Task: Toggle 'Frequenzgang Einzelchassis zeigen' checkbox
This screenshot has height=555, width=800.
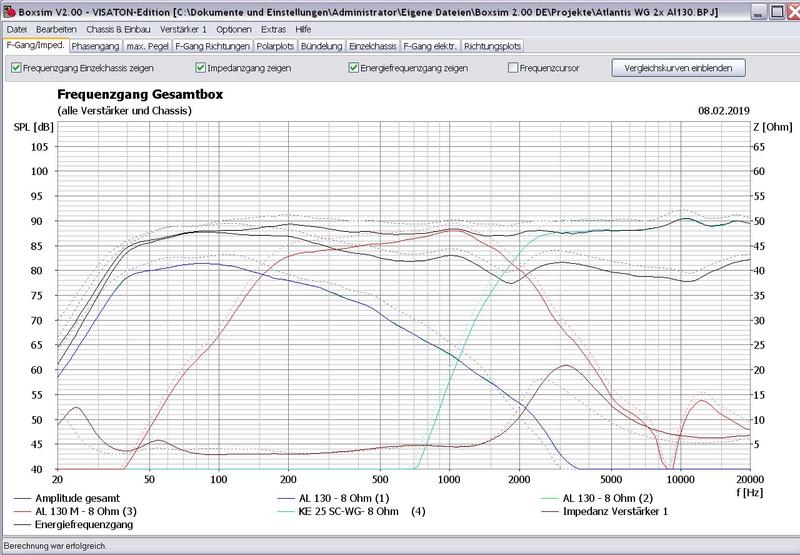Action: pyautogui.click(x=16, y=68)
